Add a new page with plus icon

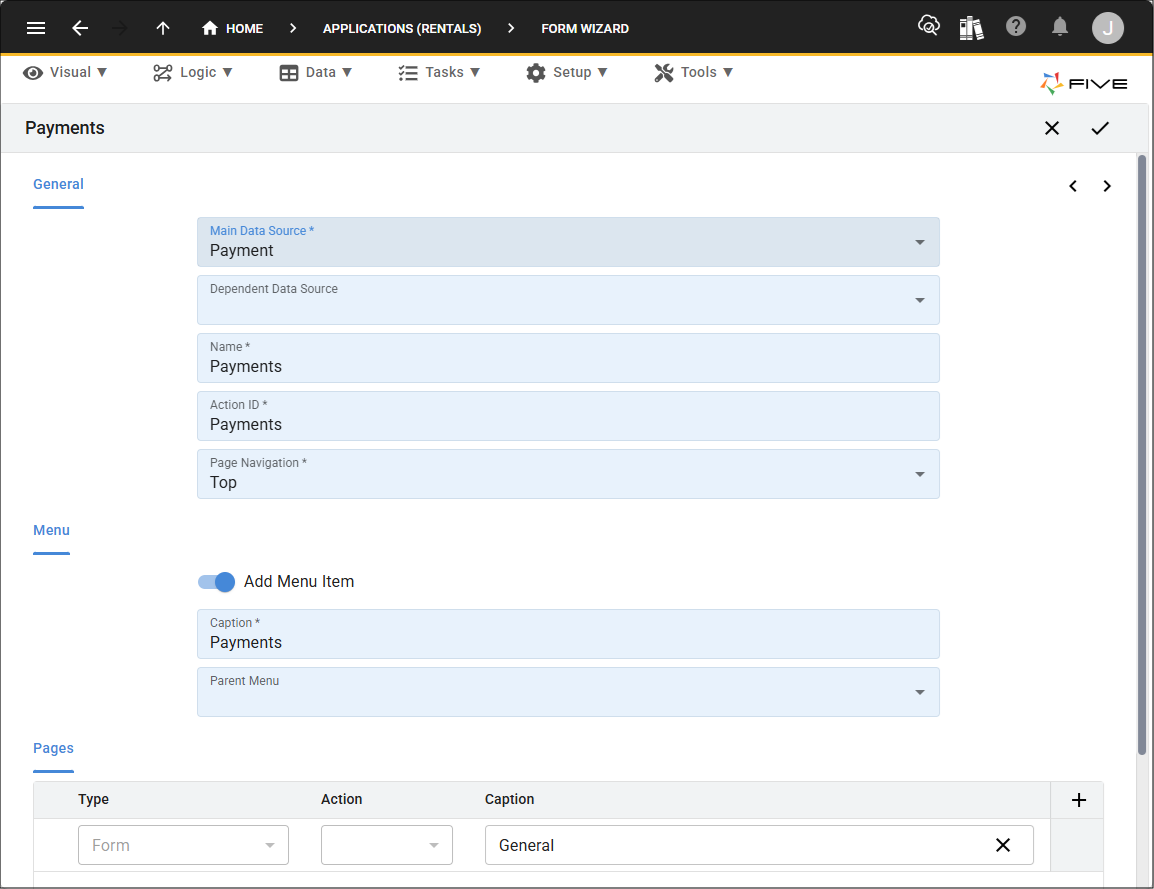(1078, 800)
